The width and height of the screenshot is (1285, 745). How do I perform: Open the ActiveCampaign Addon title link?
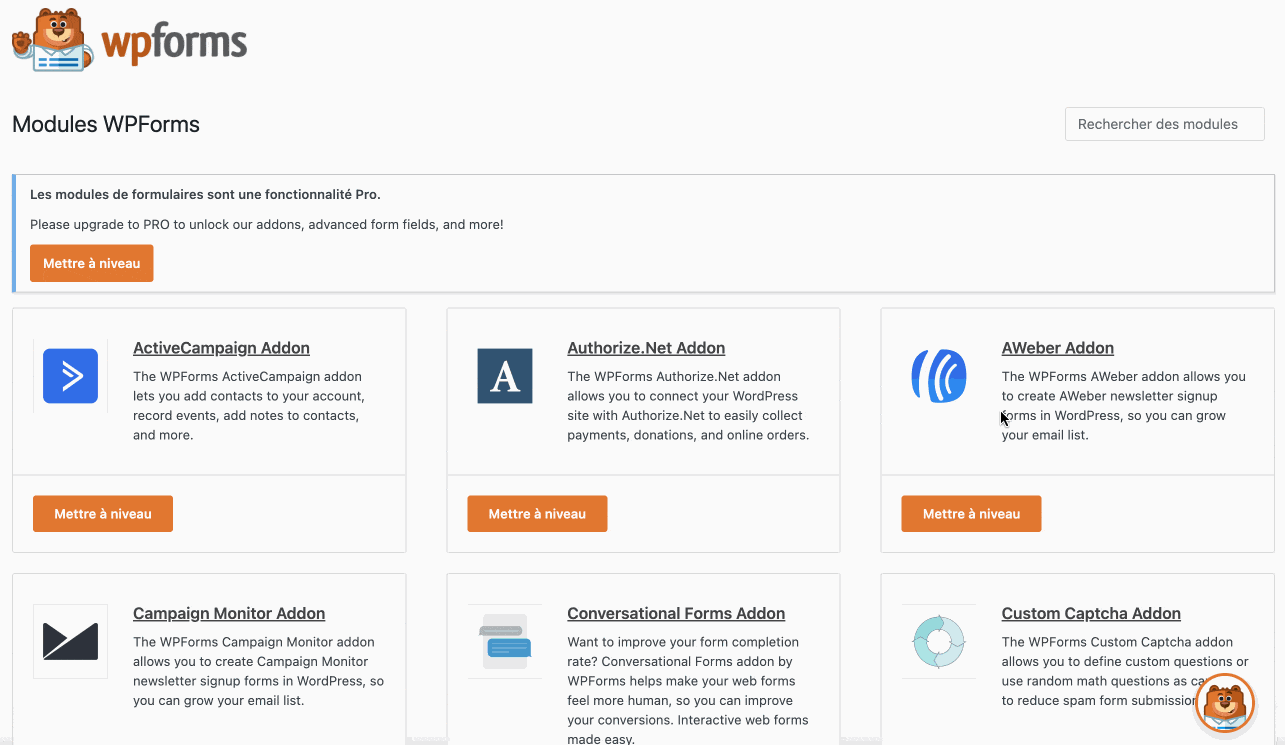[x=221, y=348]
